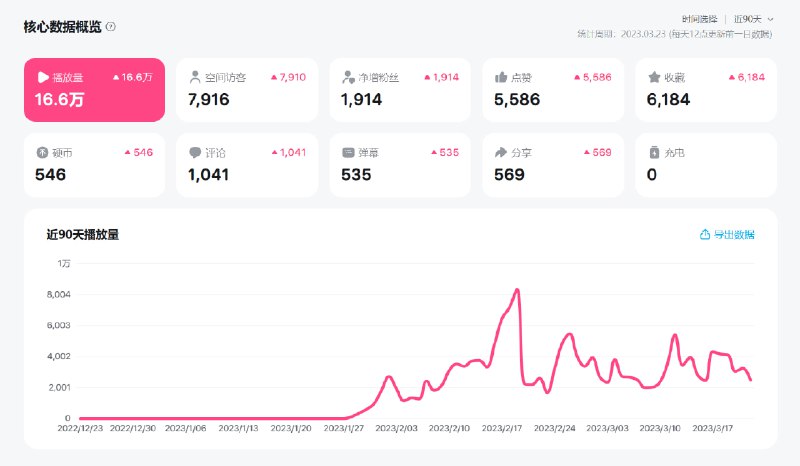Click the help icon beside 核心数据概览
This screenshot has height=466, width=800.
(x=111, y=27)
